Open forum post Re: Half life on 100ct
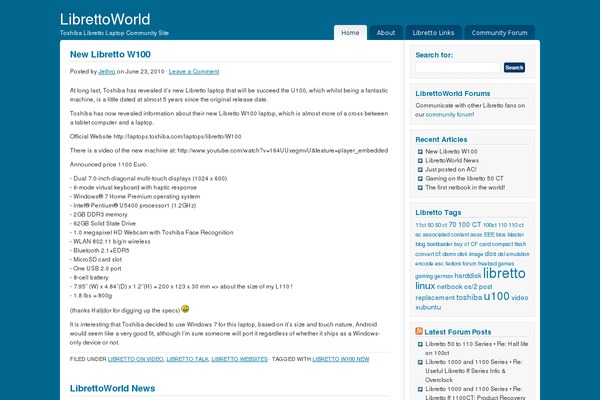The width and height of the screenshot is (600, 400). (x=476, y=348)
